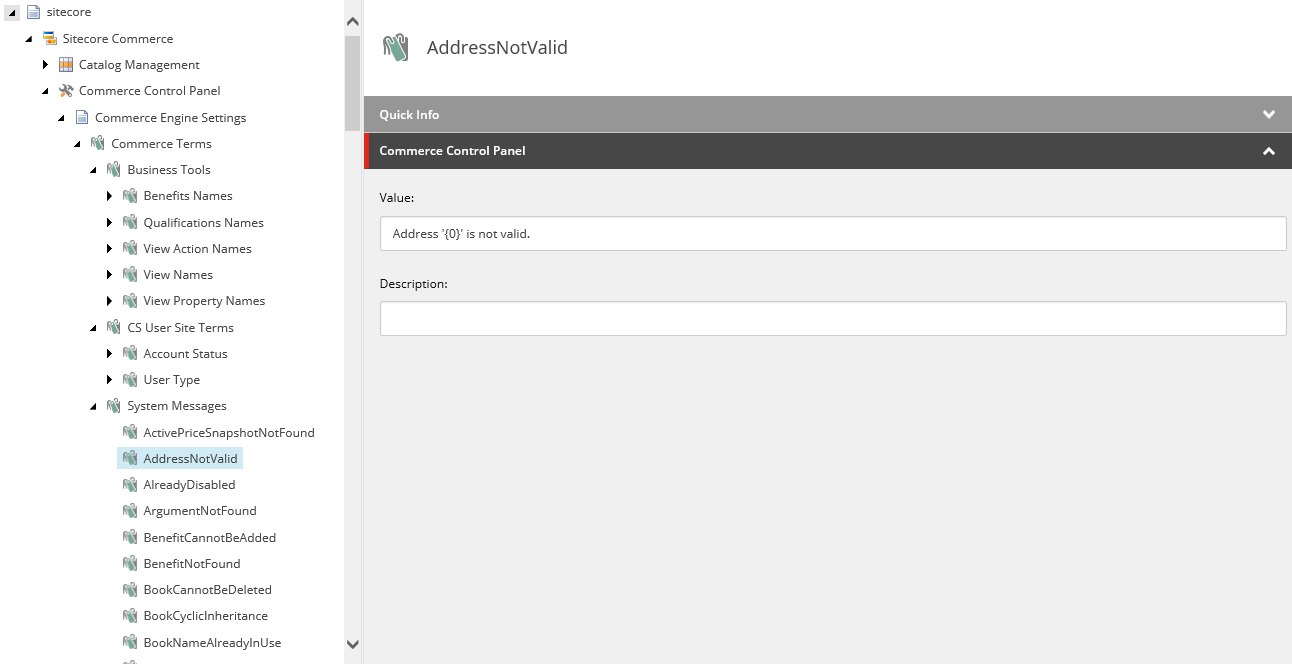
Task: Click the tree scrollbar down arrow
Action: (352, 645)
